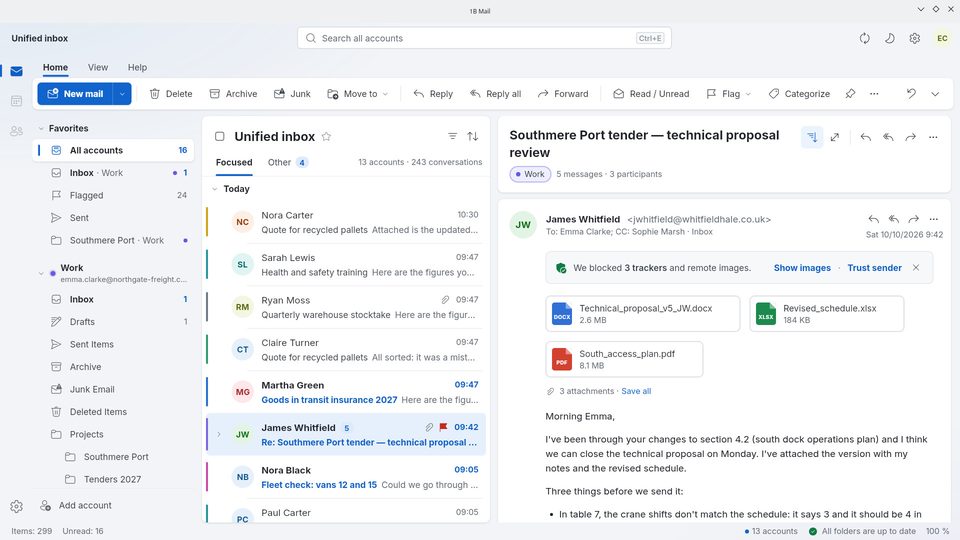Toggle dark mode moon icon
This screenshot has height=540, width=960.
890,38
